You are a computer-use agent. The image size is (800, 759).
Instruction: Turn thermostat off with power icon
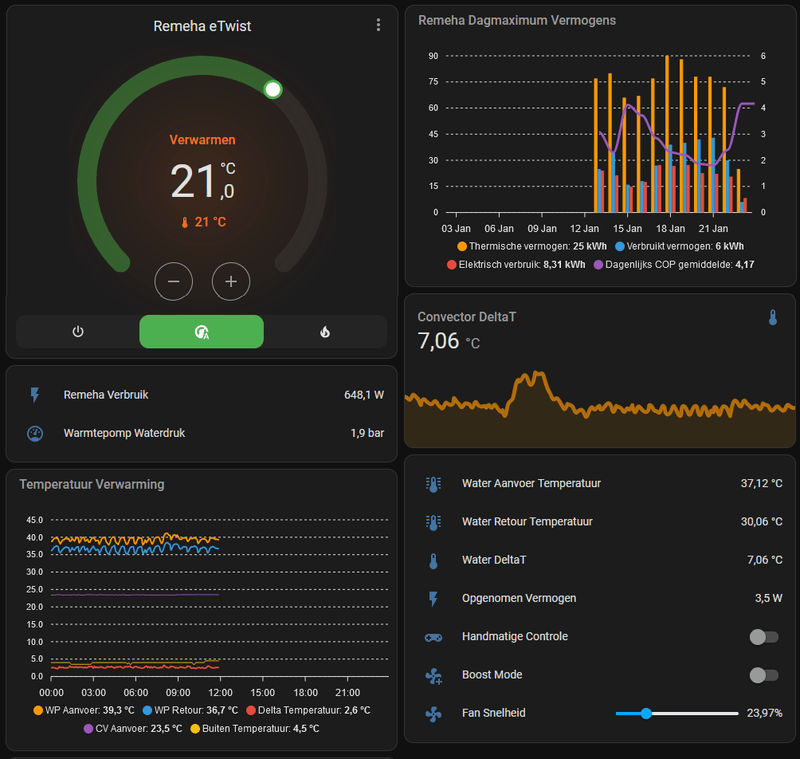pyautogui.click(x=78, y=332)
